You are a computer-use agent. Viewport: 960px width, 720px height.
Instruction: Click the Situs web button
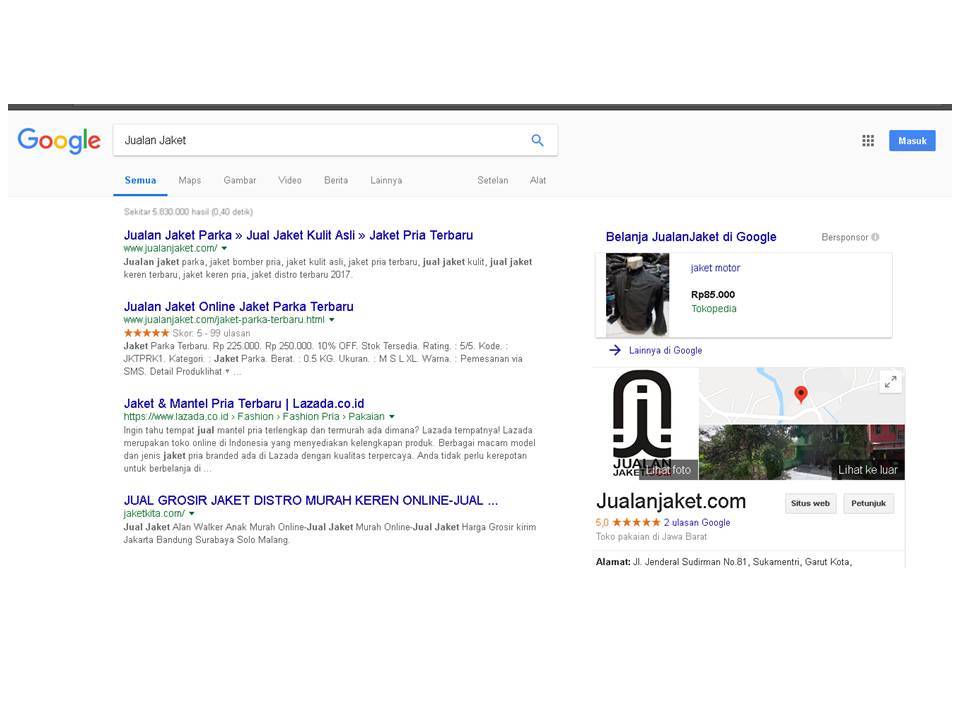click(811, 503)
